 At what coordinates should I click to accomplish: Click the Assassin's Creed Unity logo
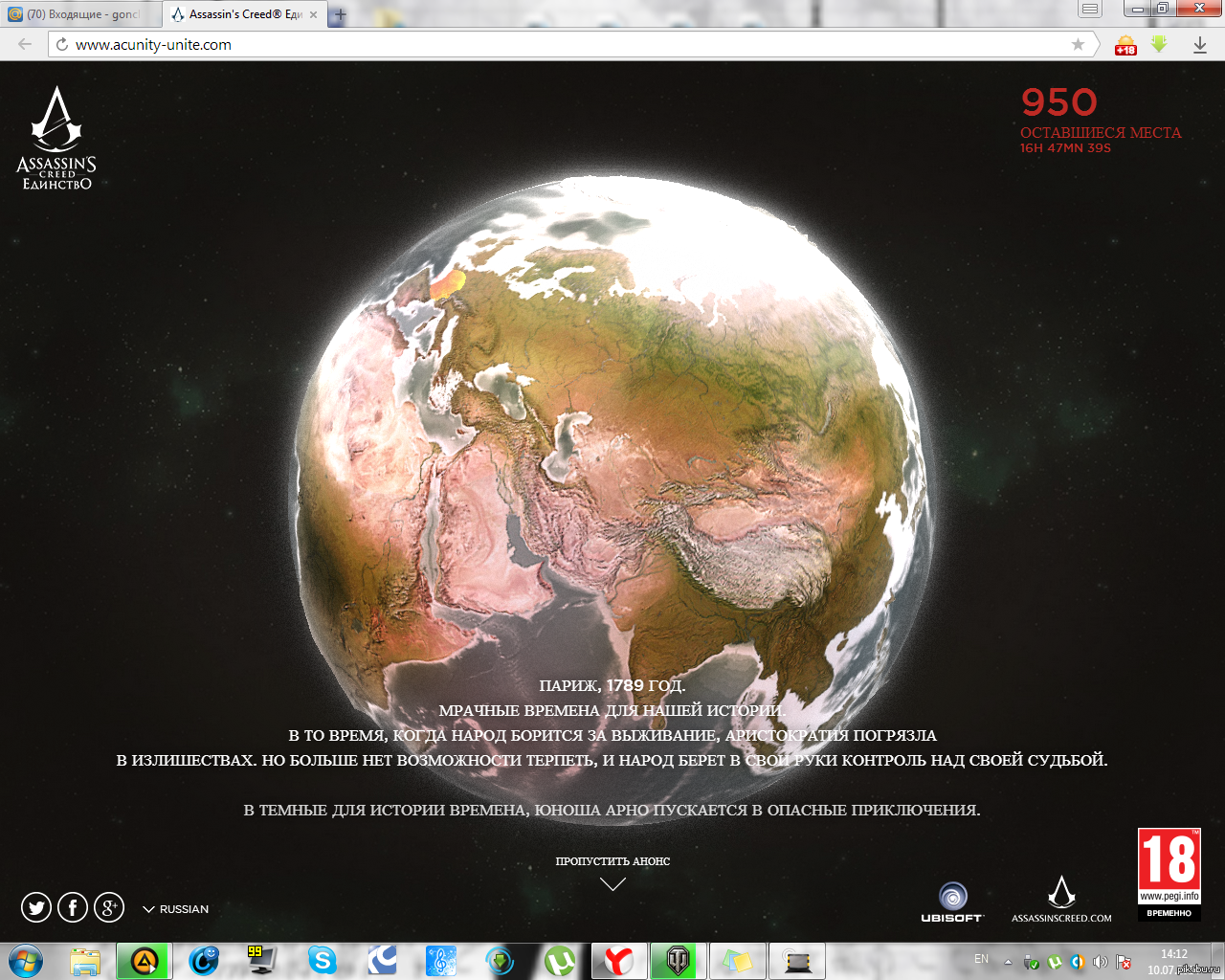coord(56,139)
